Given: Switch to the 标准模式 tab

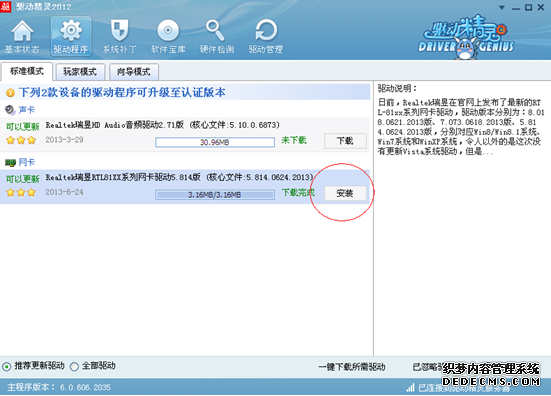Looking at the screenshot, I should coord(27,71).
